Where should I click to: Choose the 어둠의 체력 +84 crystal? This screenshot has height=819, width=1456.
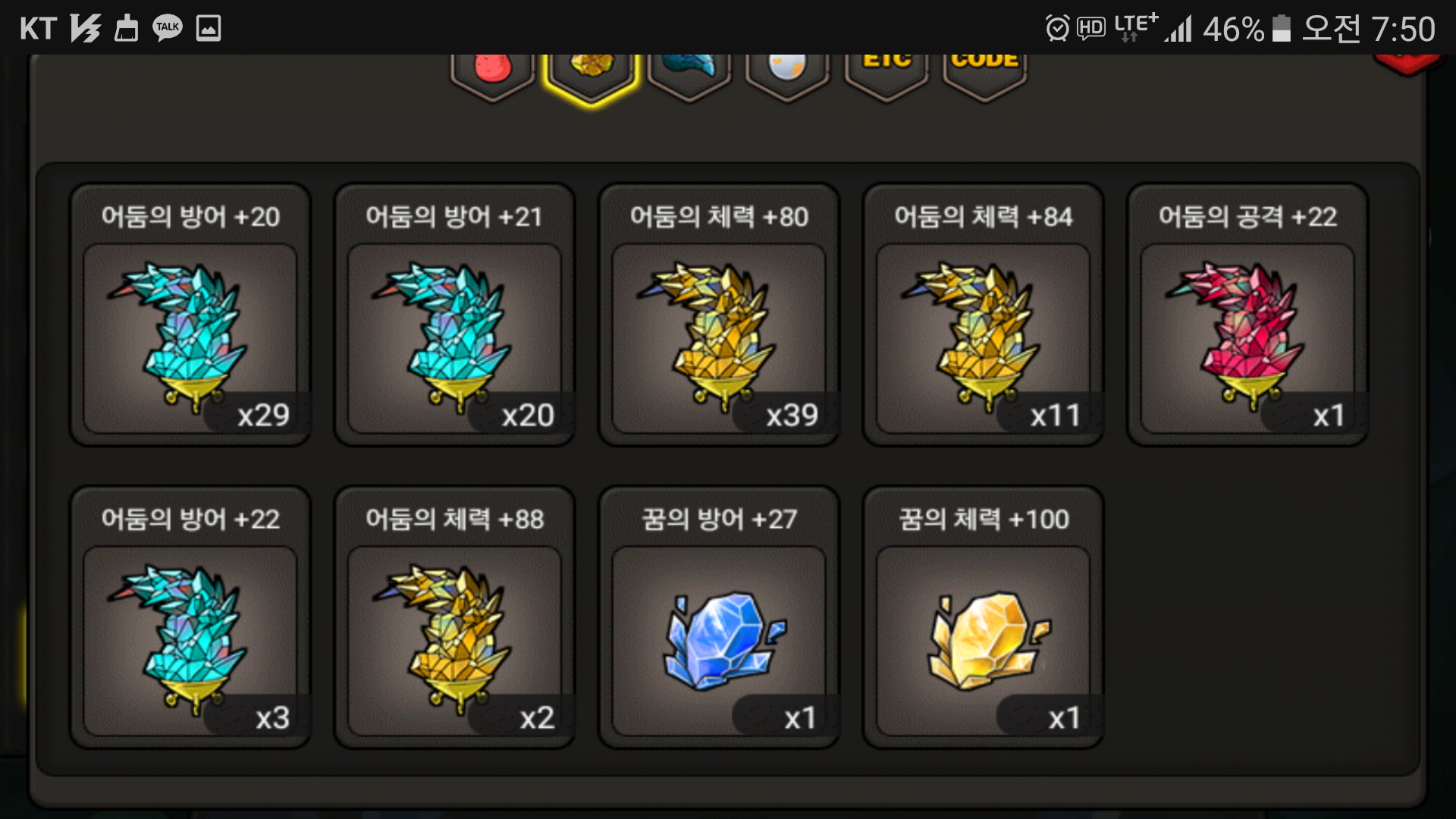pyautogui.click(x=983, y=315)
